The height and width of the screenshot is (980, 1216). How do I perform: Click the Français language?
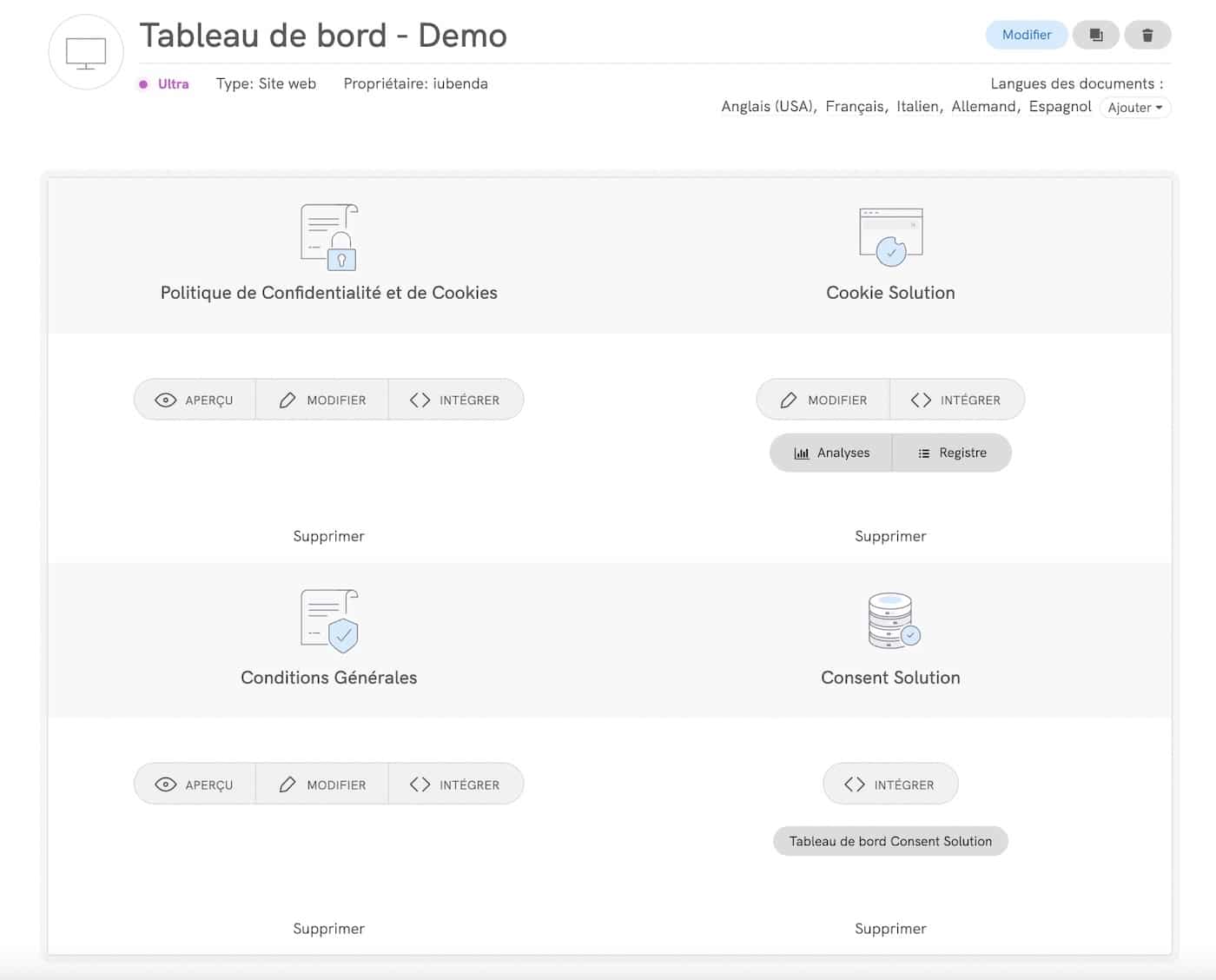(x=855, y=107)
